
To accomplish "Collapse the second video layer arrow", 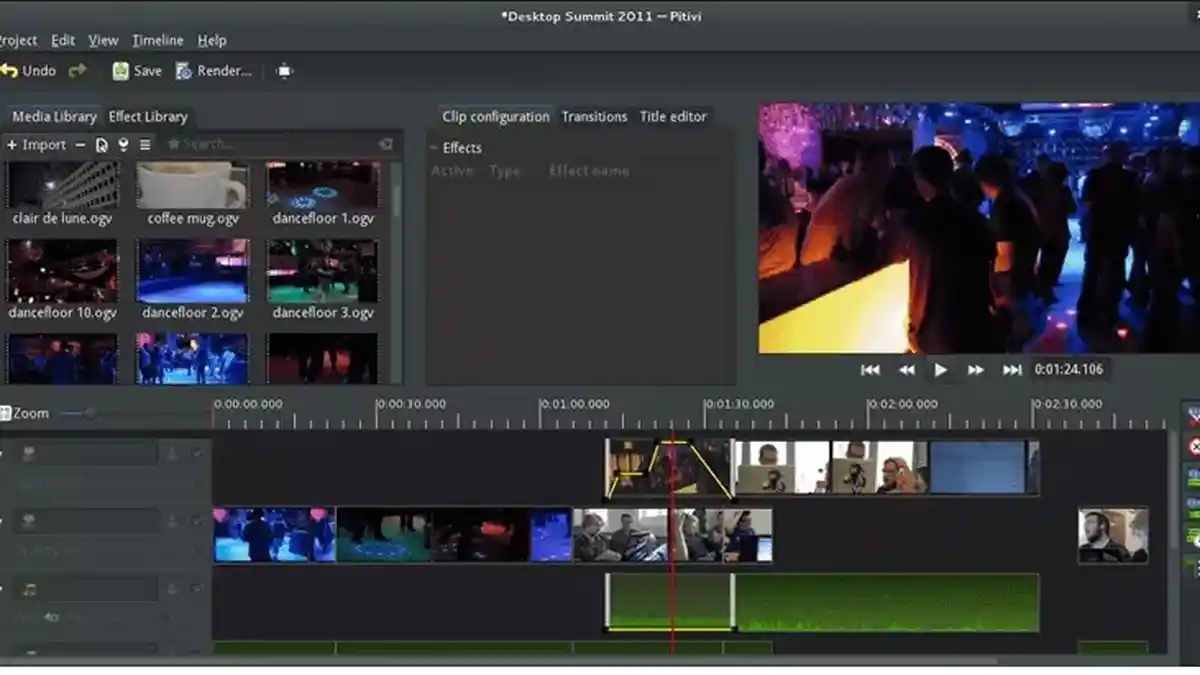I will click(2, 521).
